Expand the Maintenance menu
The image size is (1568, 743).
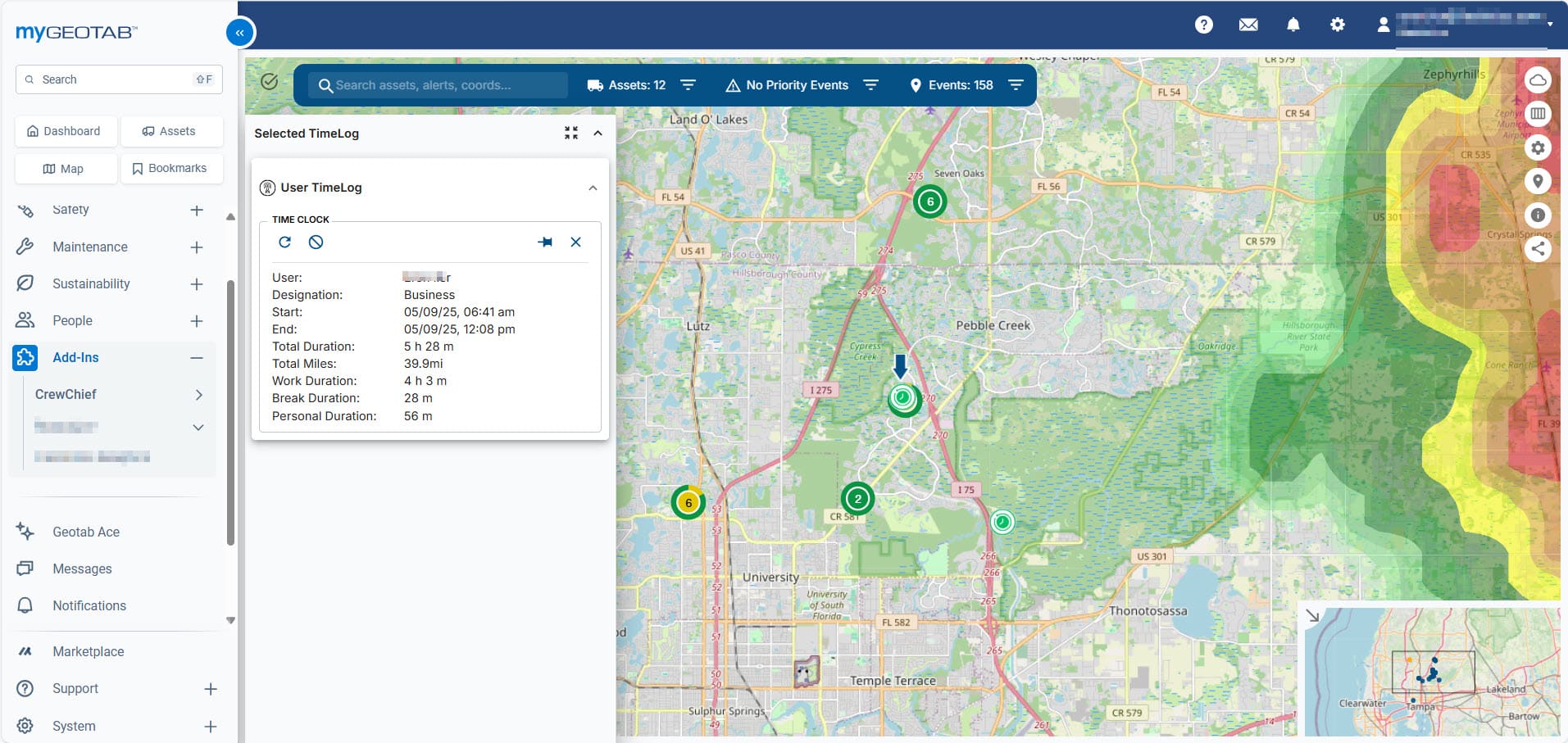click(197, 247)
